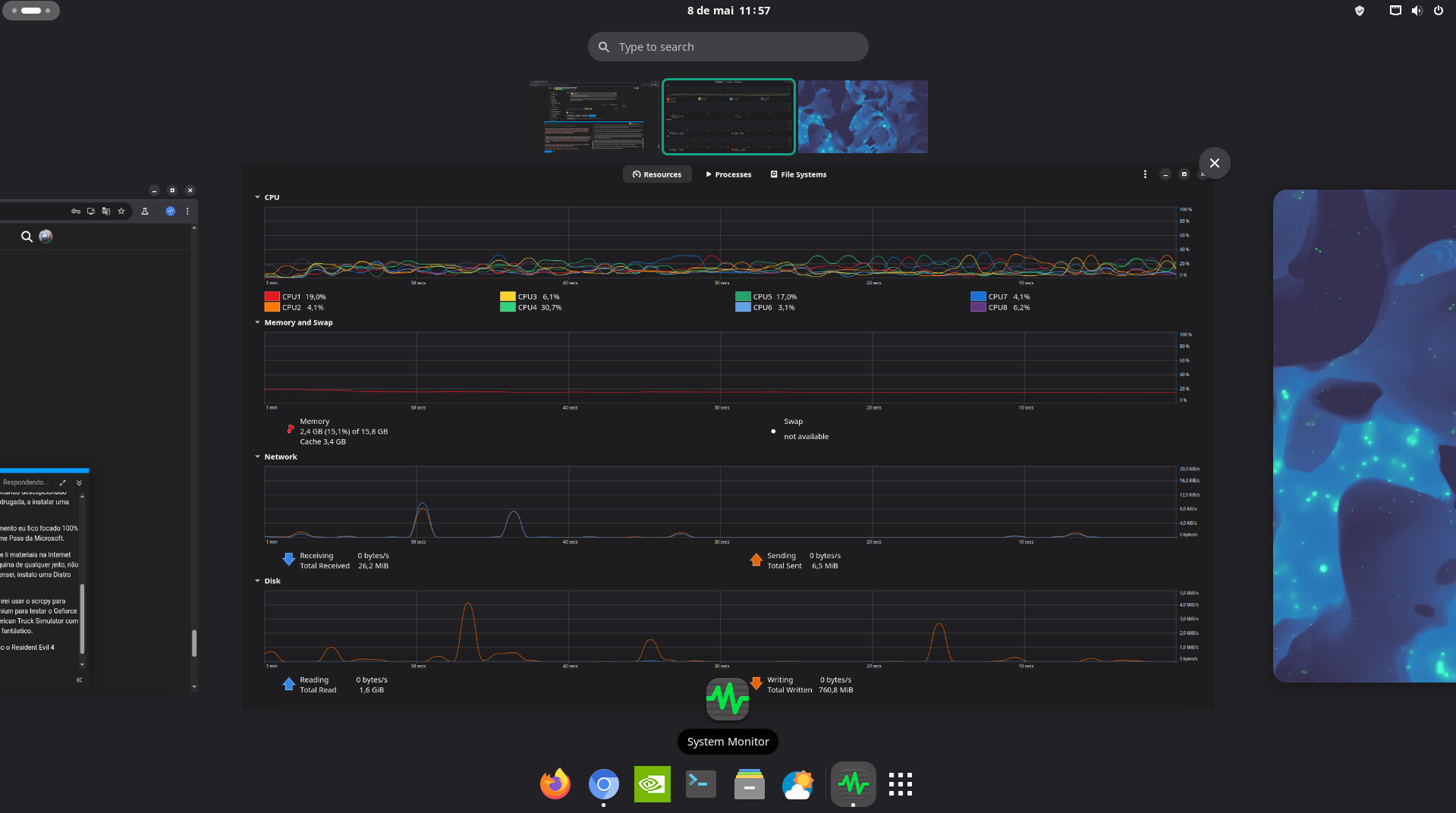Select the blue wallpaper workspace thumbnail
The width and height of the screenshot is (1456, 813).
(862, 117)
